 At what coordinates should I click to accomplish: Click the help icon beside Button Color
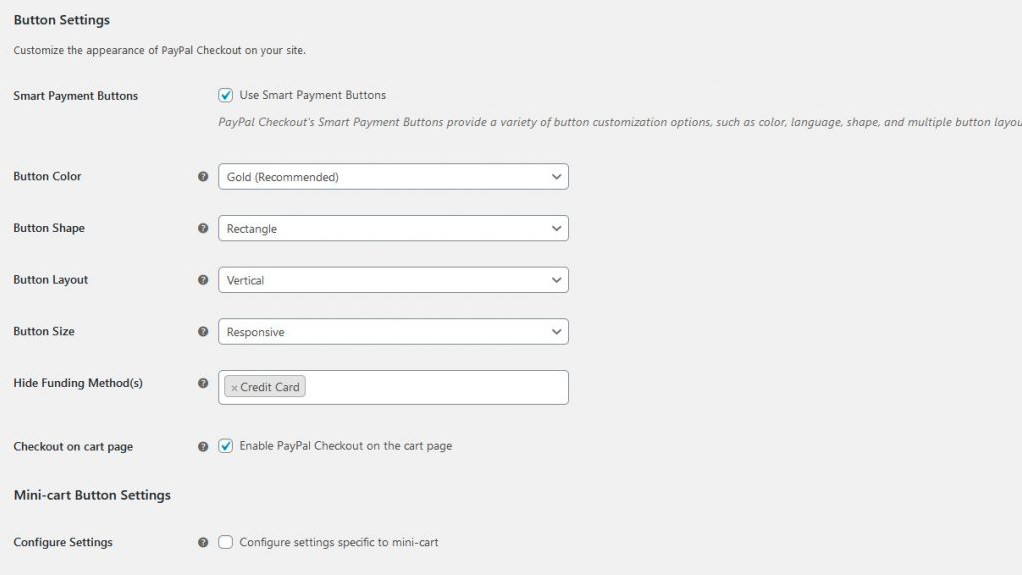203,177
